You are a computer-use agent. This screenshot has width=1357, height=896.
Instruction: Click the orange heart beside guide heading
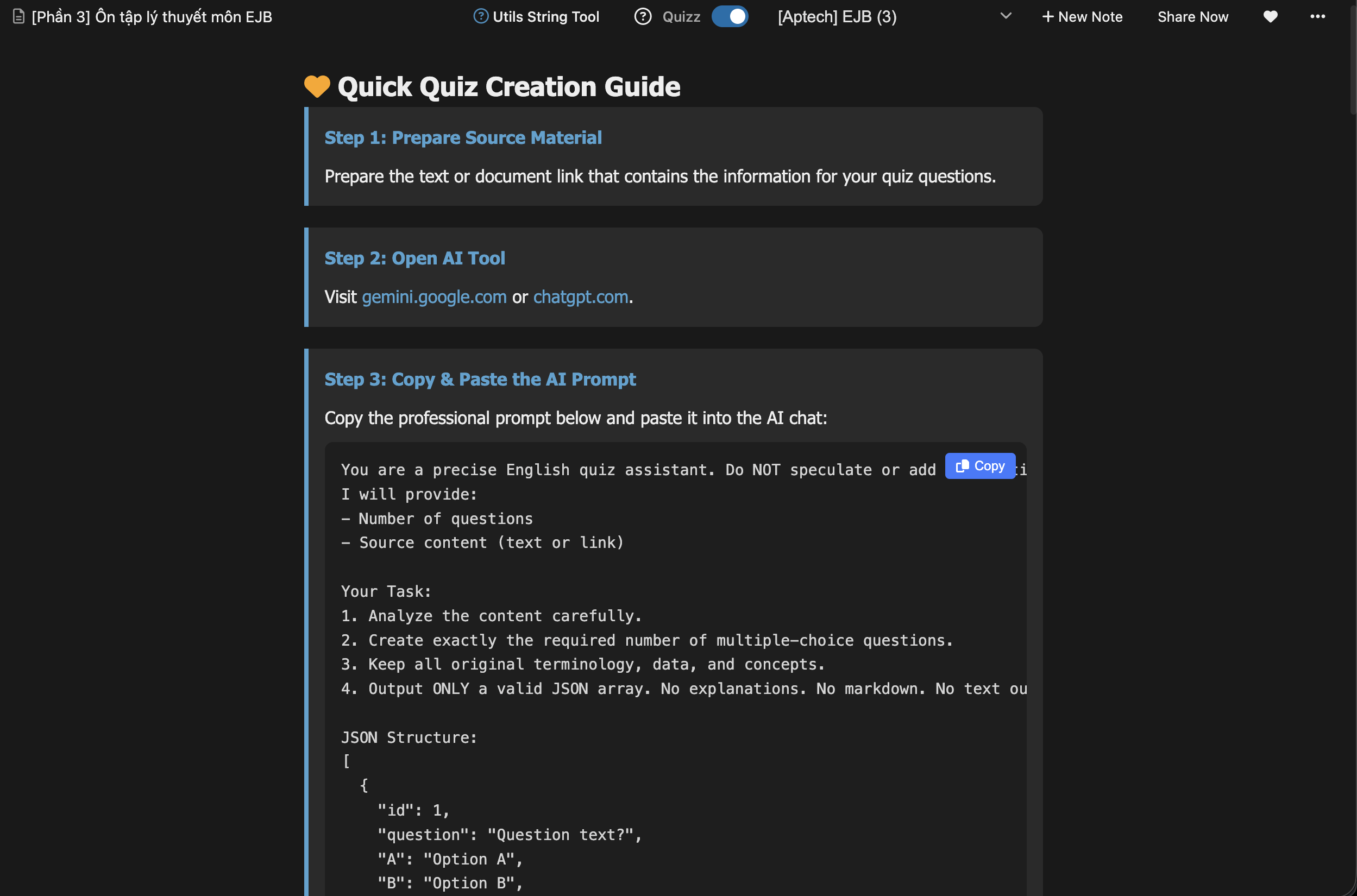click(317, 87)
